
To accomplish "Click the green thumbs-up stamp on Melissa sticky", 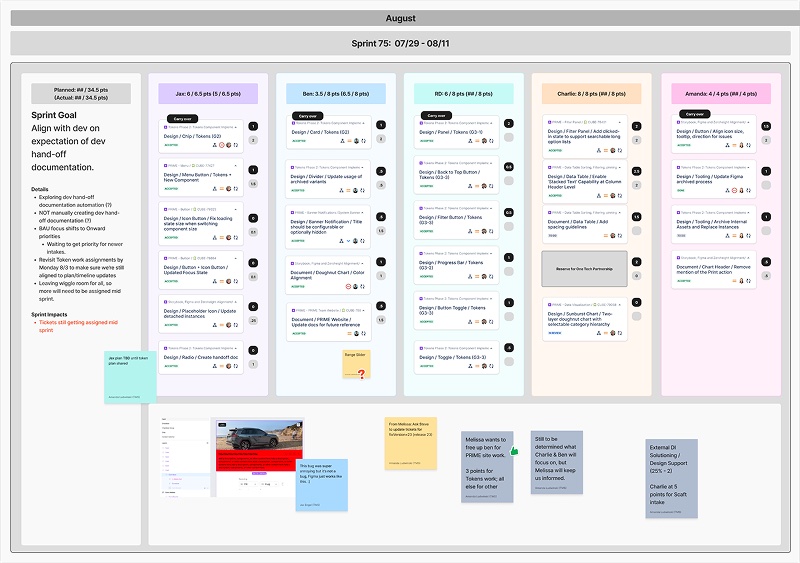I will (514, 450).
